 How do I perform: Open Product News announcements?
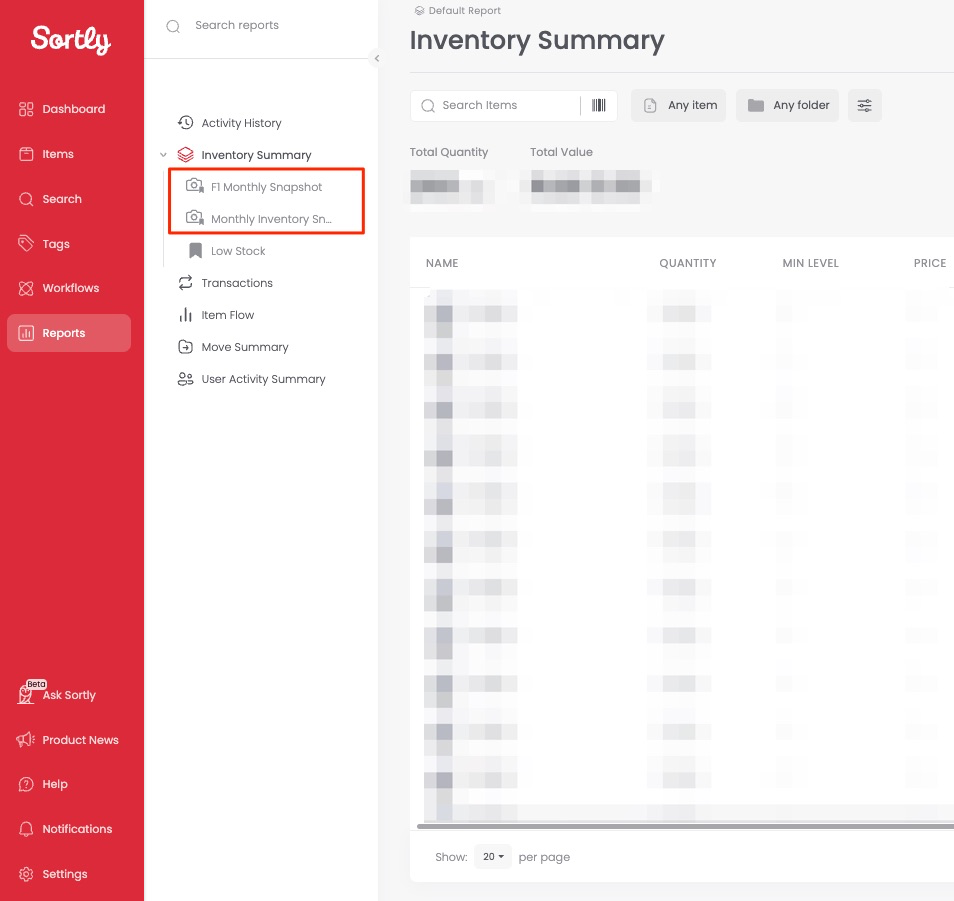click(79, 740)
